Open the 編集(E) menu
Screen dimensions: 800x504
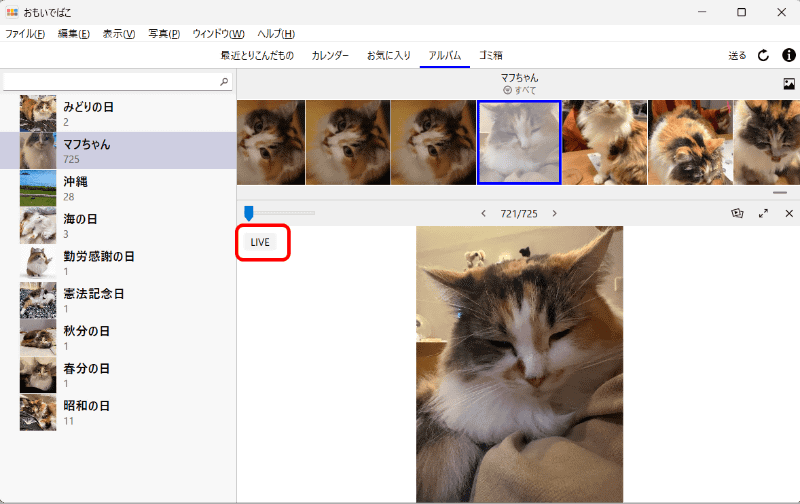tap(74, 34)
